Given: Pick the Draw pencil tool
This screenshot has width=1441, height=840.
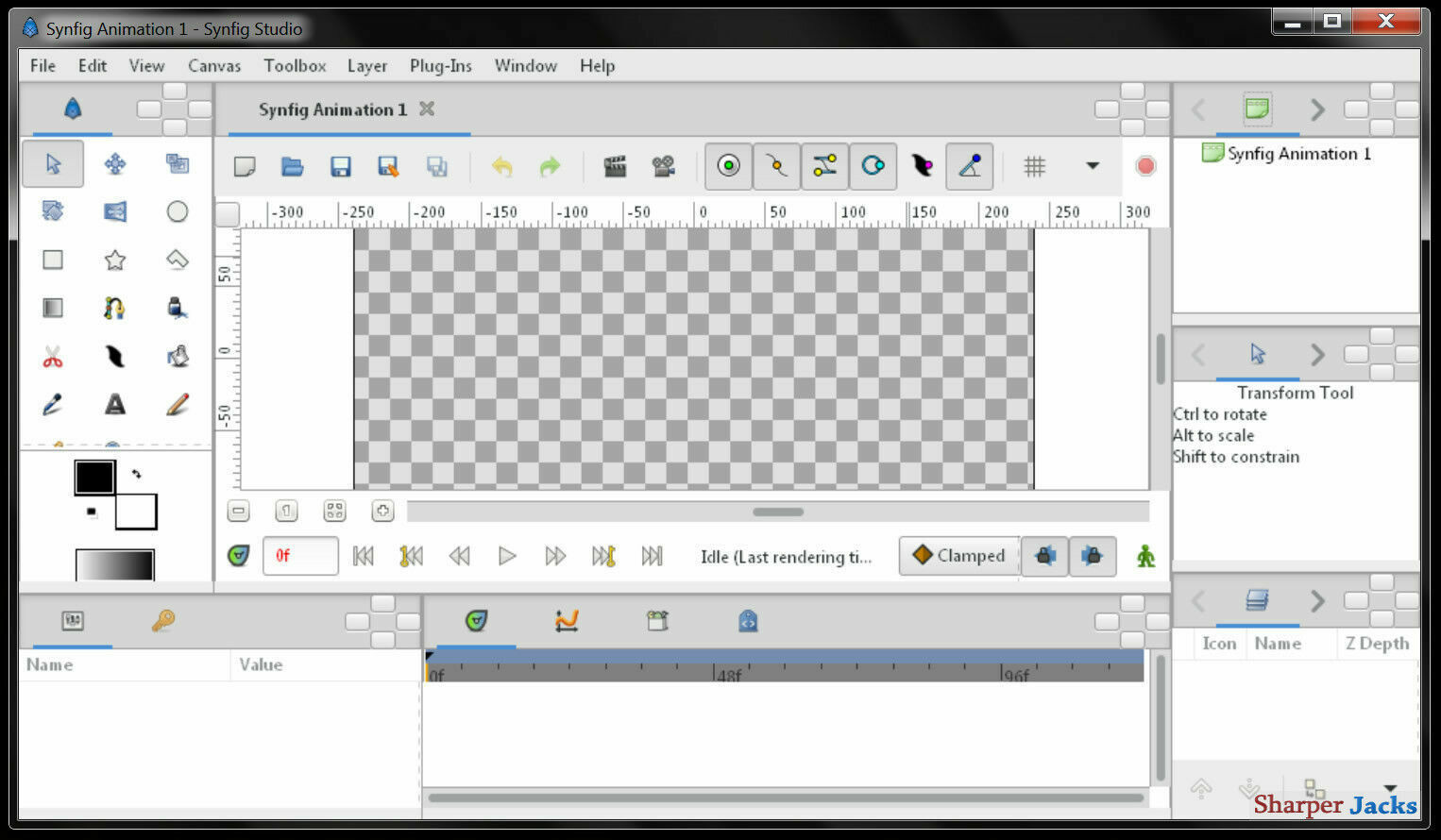Looking at the screenshot, I should pos(178,405).
